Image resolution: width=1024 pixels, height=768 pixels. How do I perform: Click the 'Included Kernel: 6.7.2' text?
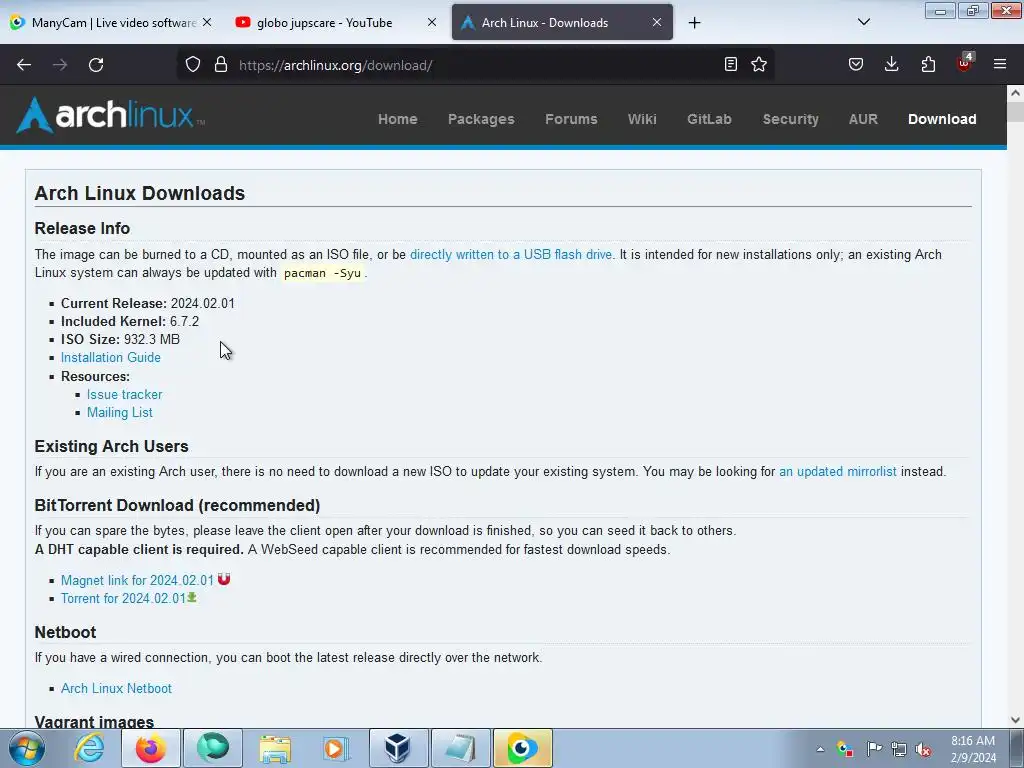[x=130, y=321]
